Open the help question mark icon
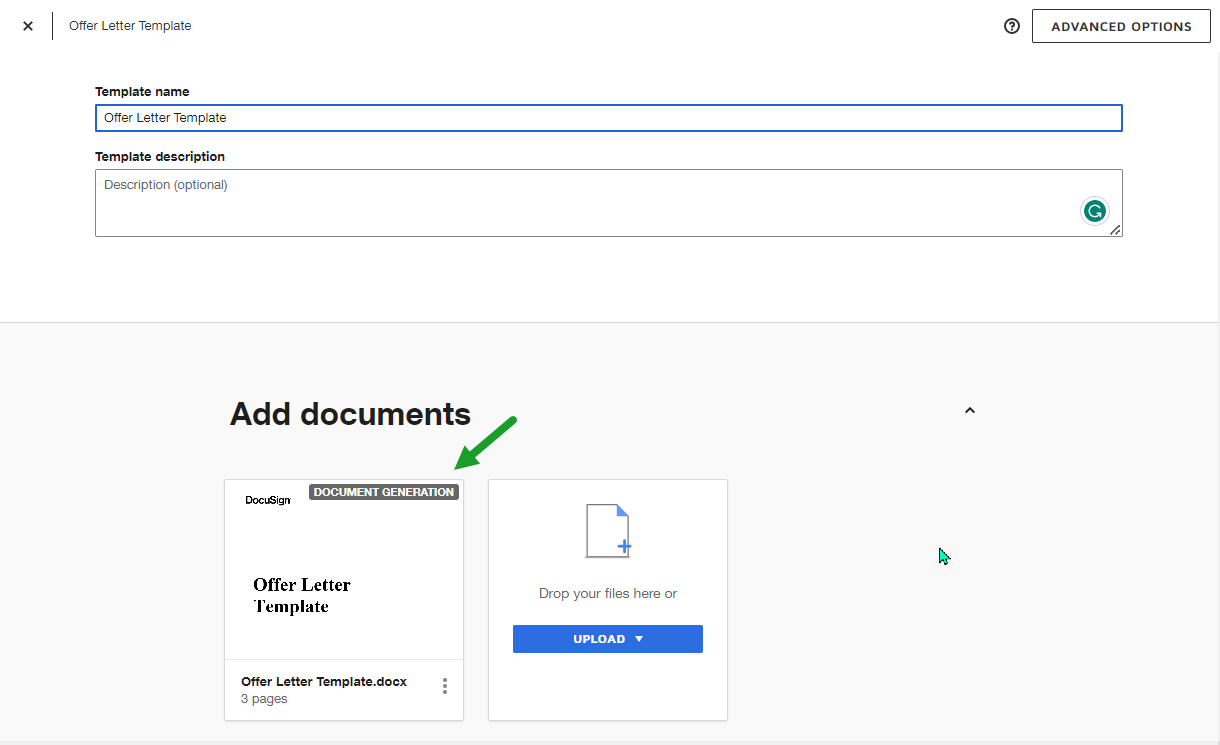Screen dimensions: 1220x745 [x=1011, y=26]
